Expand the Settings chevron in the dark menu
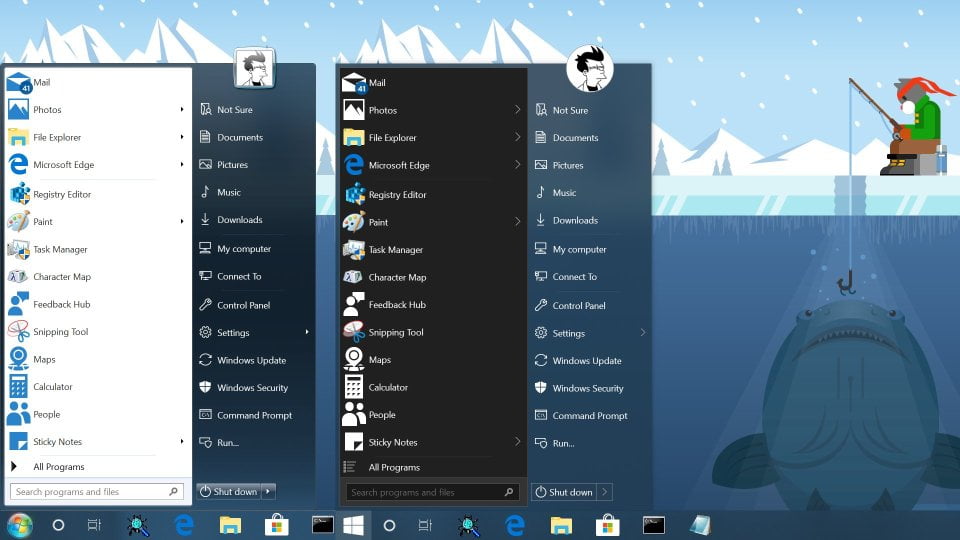Viewport: 960px width, 540px height. click(642, 333)
